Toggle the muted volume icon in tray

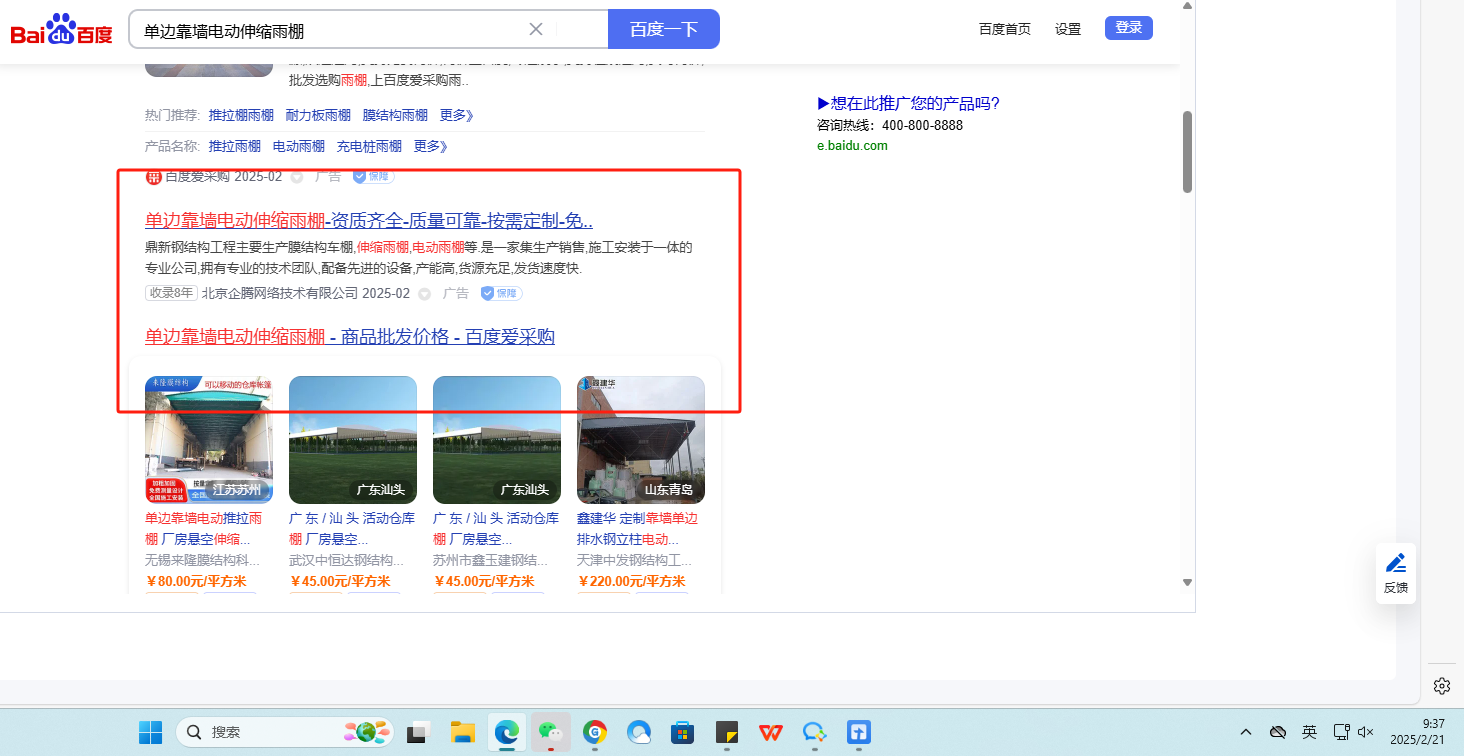click(x=1366, y=732)
